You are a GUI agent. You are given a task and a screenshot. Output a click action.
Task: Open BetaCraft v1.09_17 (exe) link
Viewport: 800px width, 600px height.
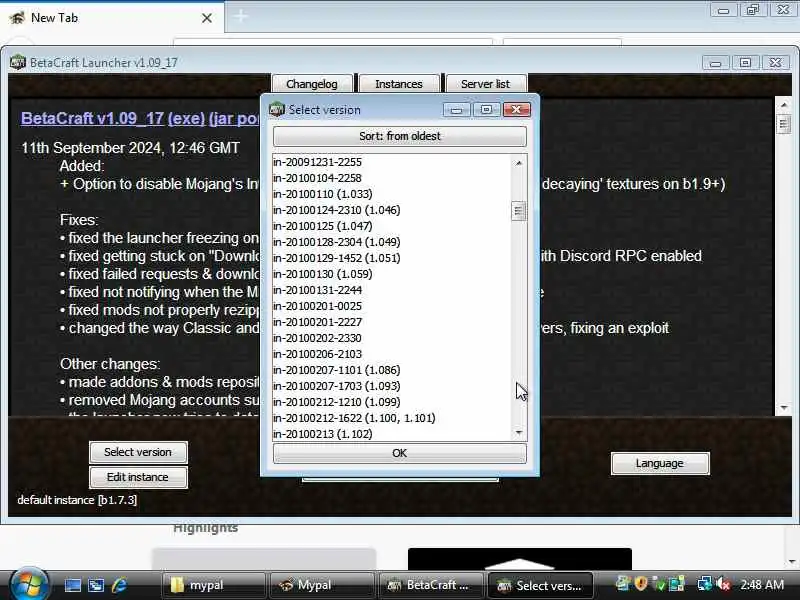pos(113,118)
